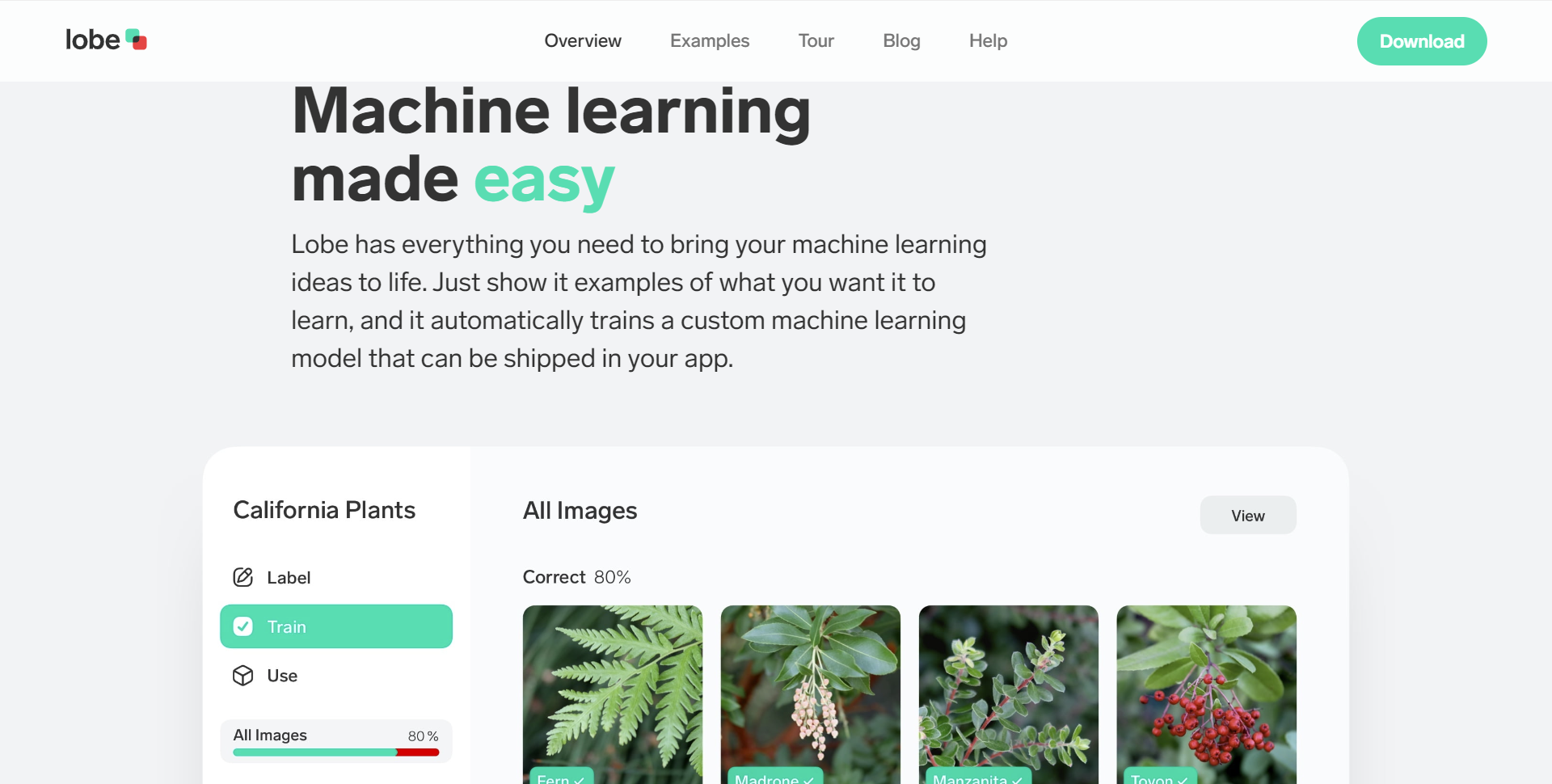Click the Use cube icon
The width and height of the screenshot is (1552, 784).
[x=243, y=676]
